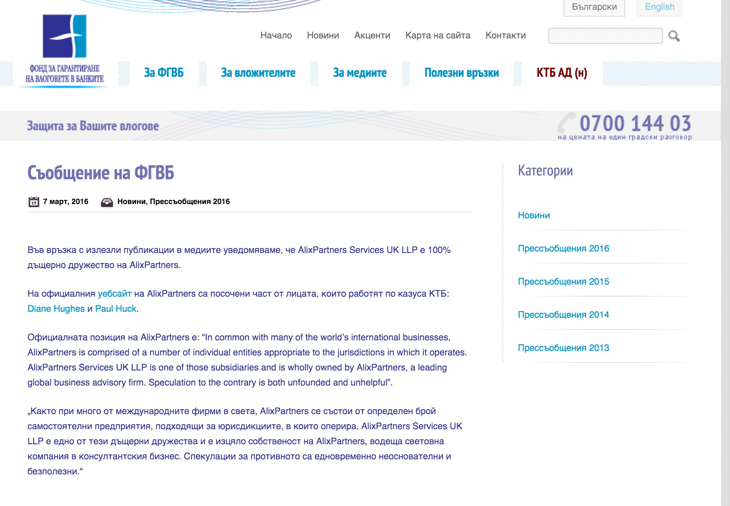The height and width of the screenshot is (506, 730).
Task: Open the Новини category in sidebar
Action: coord(534,215)
